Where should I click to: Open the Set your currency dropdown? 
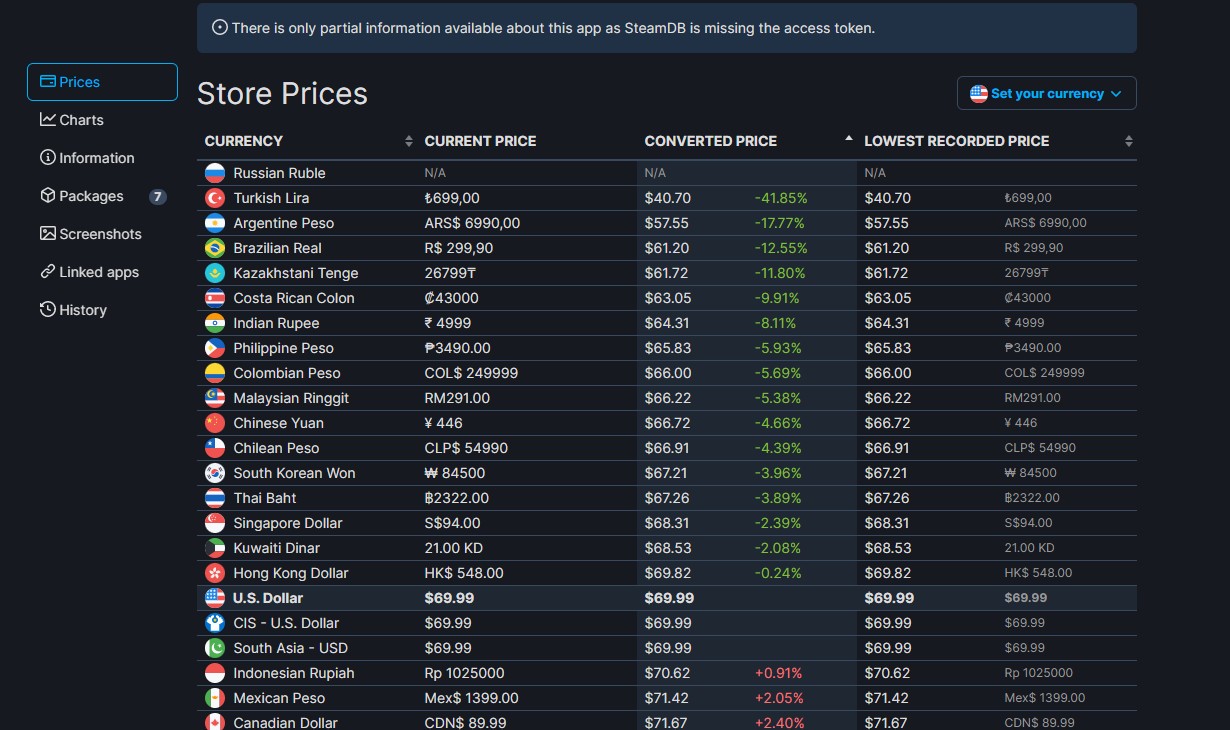[1046, 93]
